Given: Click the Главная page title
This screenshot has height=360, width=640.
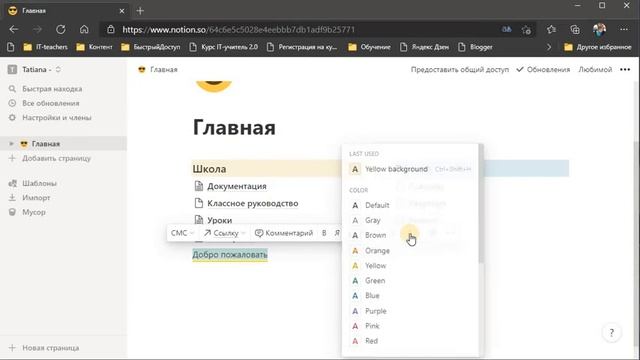Looking at the screenshot, I should (x=234, y=127).
